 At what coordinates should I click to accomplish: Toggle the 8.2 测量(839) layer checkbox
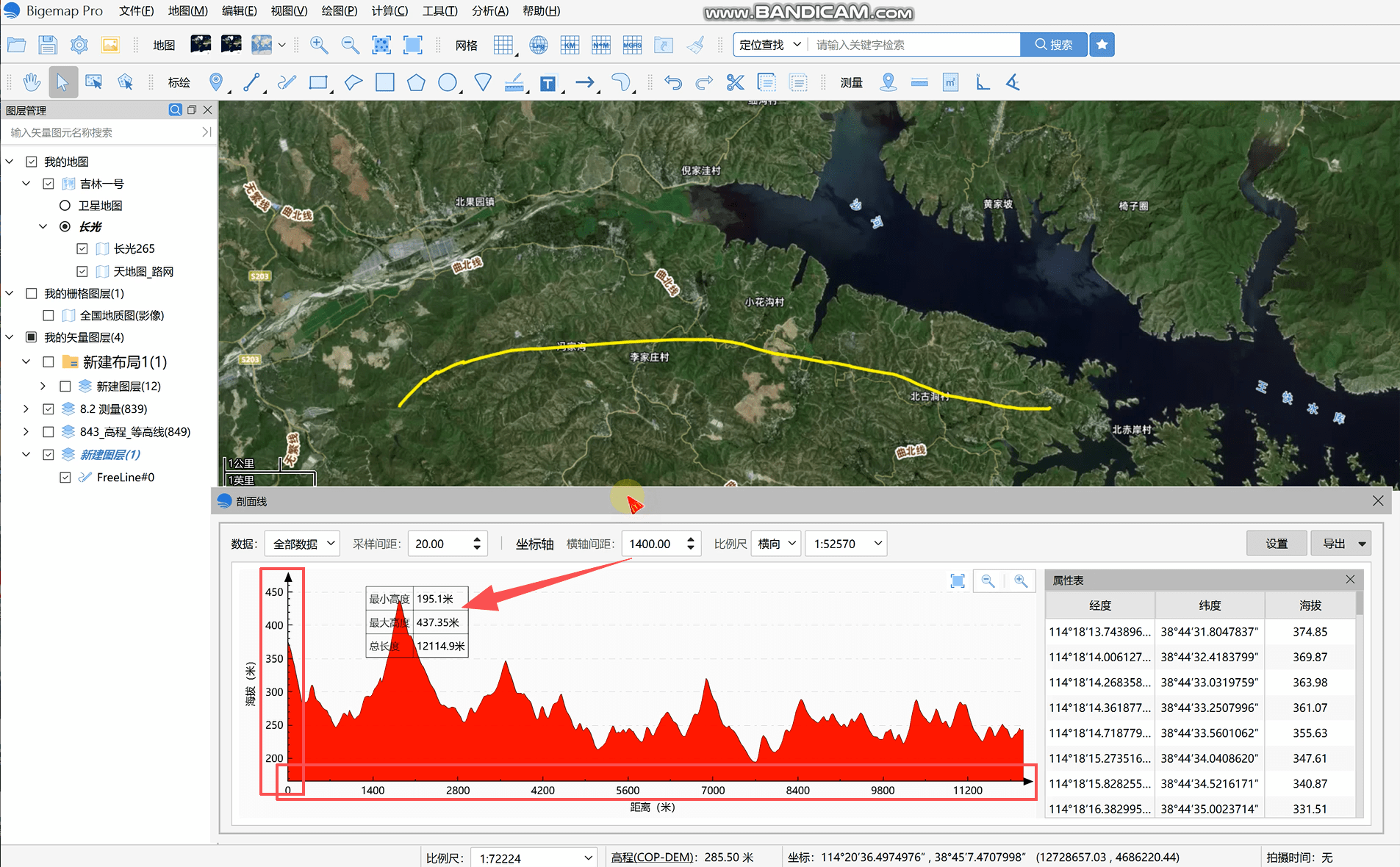[x=49, y=409]
